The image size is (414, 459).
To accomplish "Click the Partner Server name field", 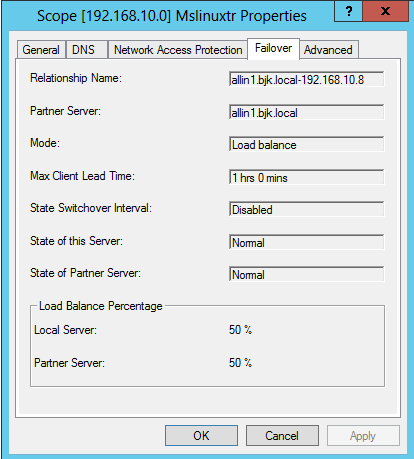I will point(306,112).
